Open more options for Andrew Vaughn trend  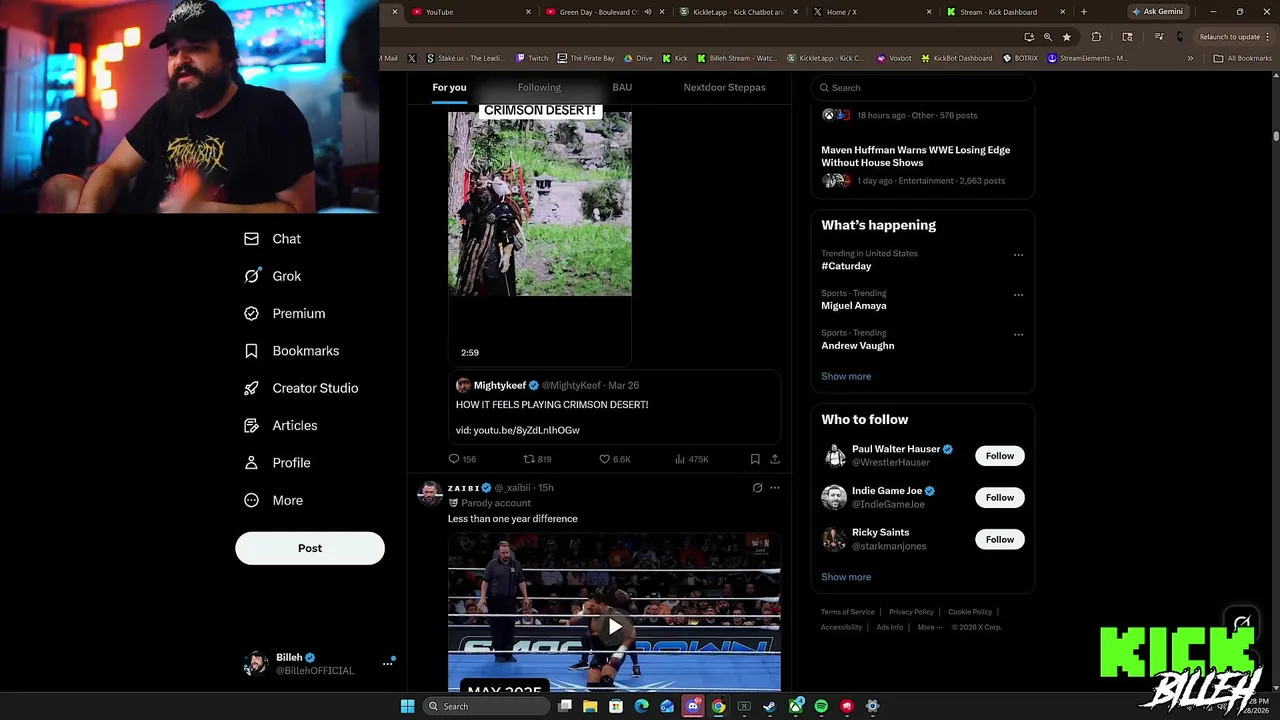point(1018,335)
